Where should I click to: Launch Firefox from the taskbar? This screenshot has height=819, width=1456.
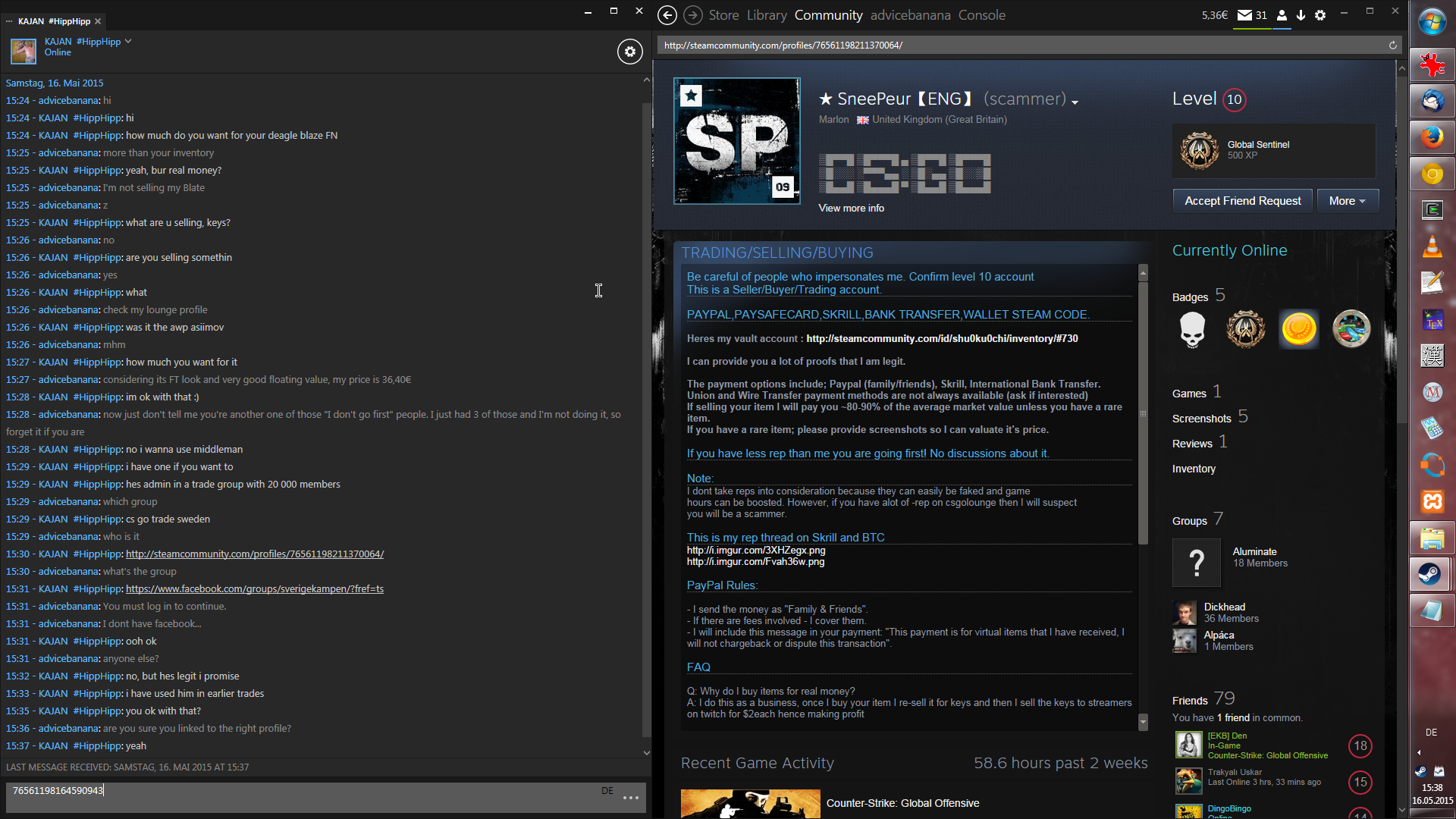[x=1432, y=137]
